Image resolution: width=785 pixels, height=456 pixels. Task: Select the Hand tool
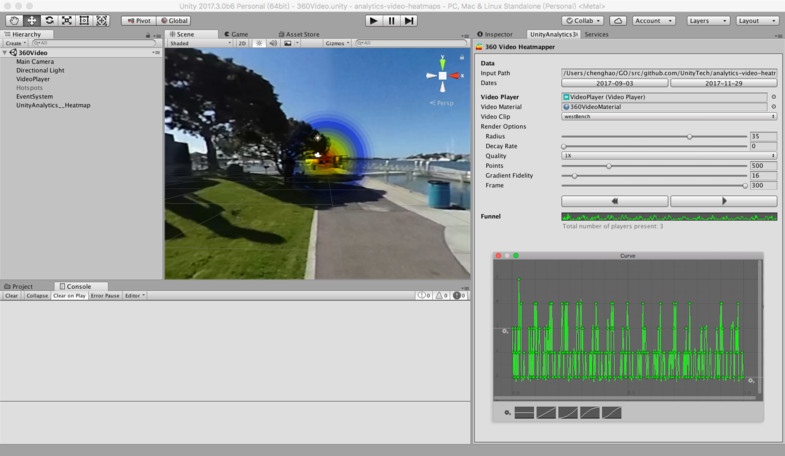(x=14, y=21)
